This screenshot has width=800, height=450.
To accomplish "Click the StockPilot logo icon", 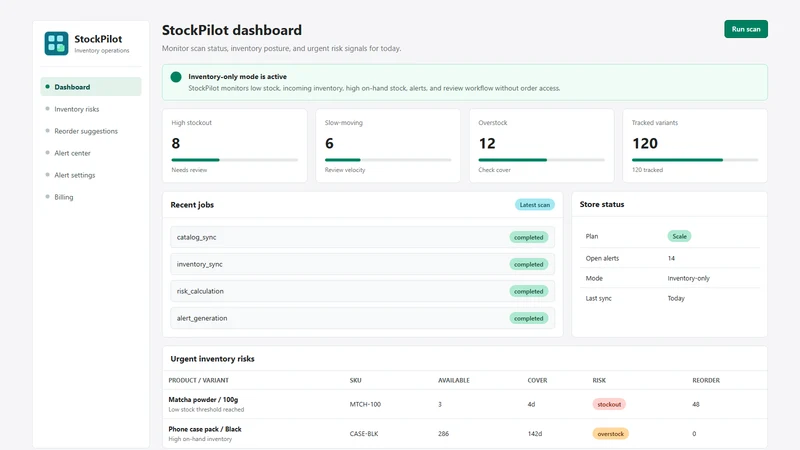I will [x=56, y=43].
